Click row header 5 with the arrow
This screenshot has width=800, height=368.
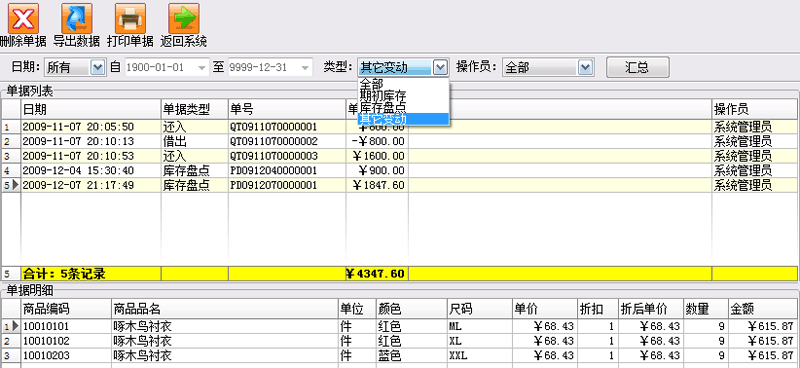pos(11,185)
